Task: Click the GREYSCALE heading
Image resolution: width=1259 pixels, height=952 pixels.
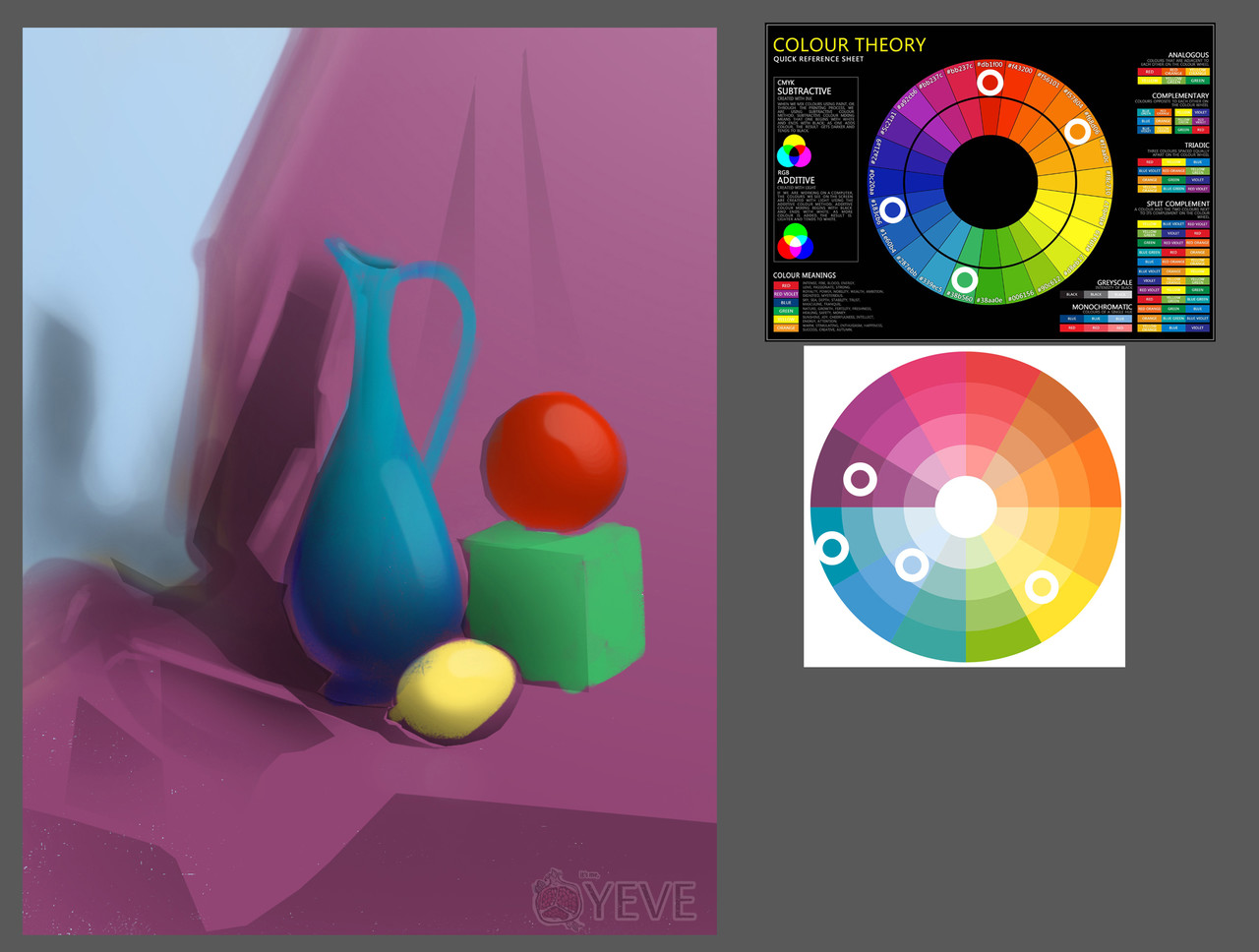Action: pos(1114,282)
